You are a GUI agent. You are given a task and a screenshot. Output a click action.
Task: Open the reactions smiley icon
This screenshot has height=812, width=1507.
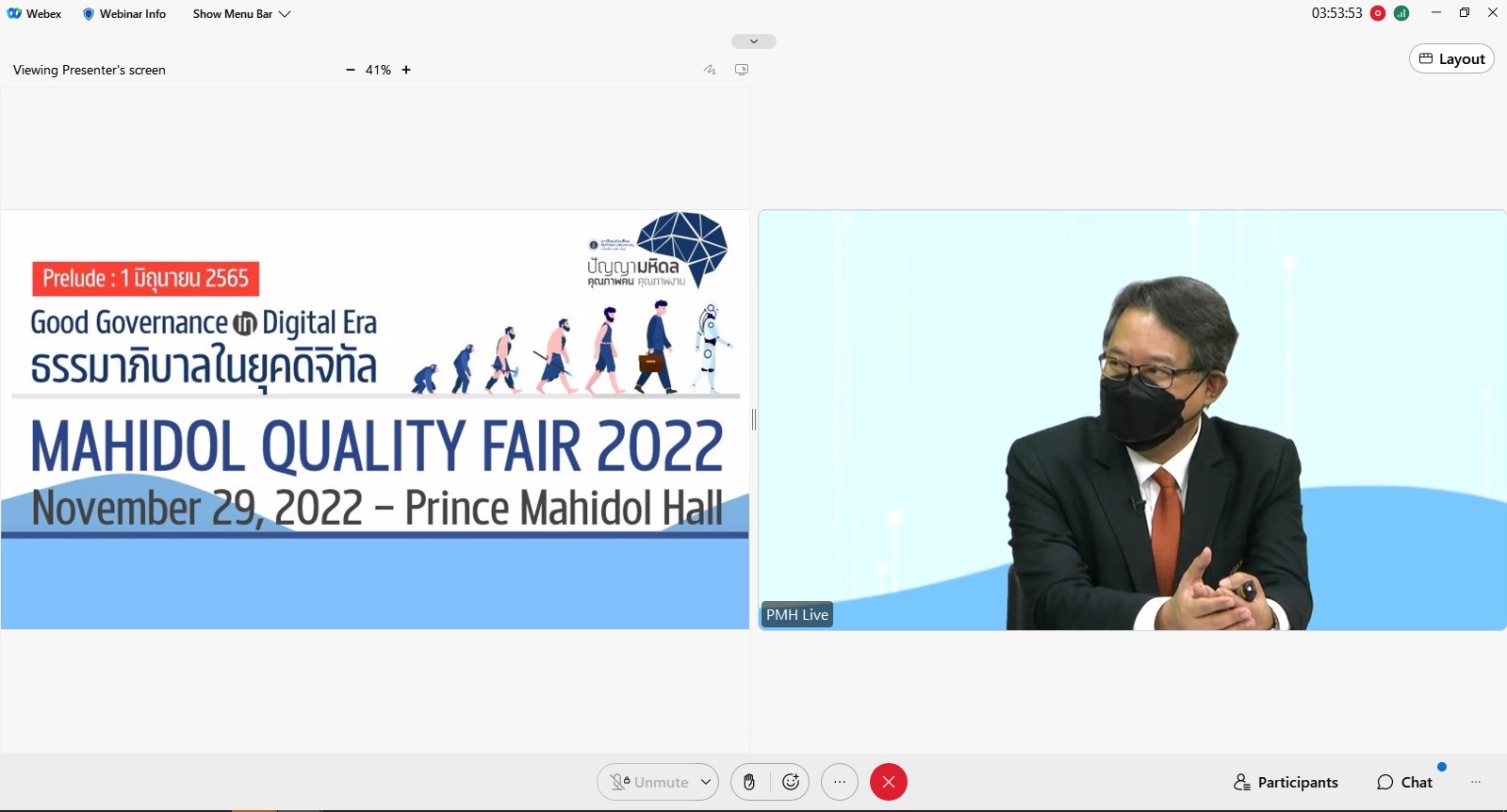(791, 782)
